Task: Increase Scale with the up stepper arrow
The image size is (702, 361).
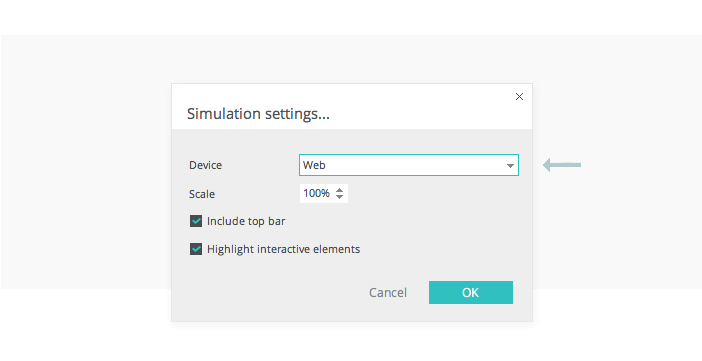Action: pyautogui.click(x=339, y=190)
